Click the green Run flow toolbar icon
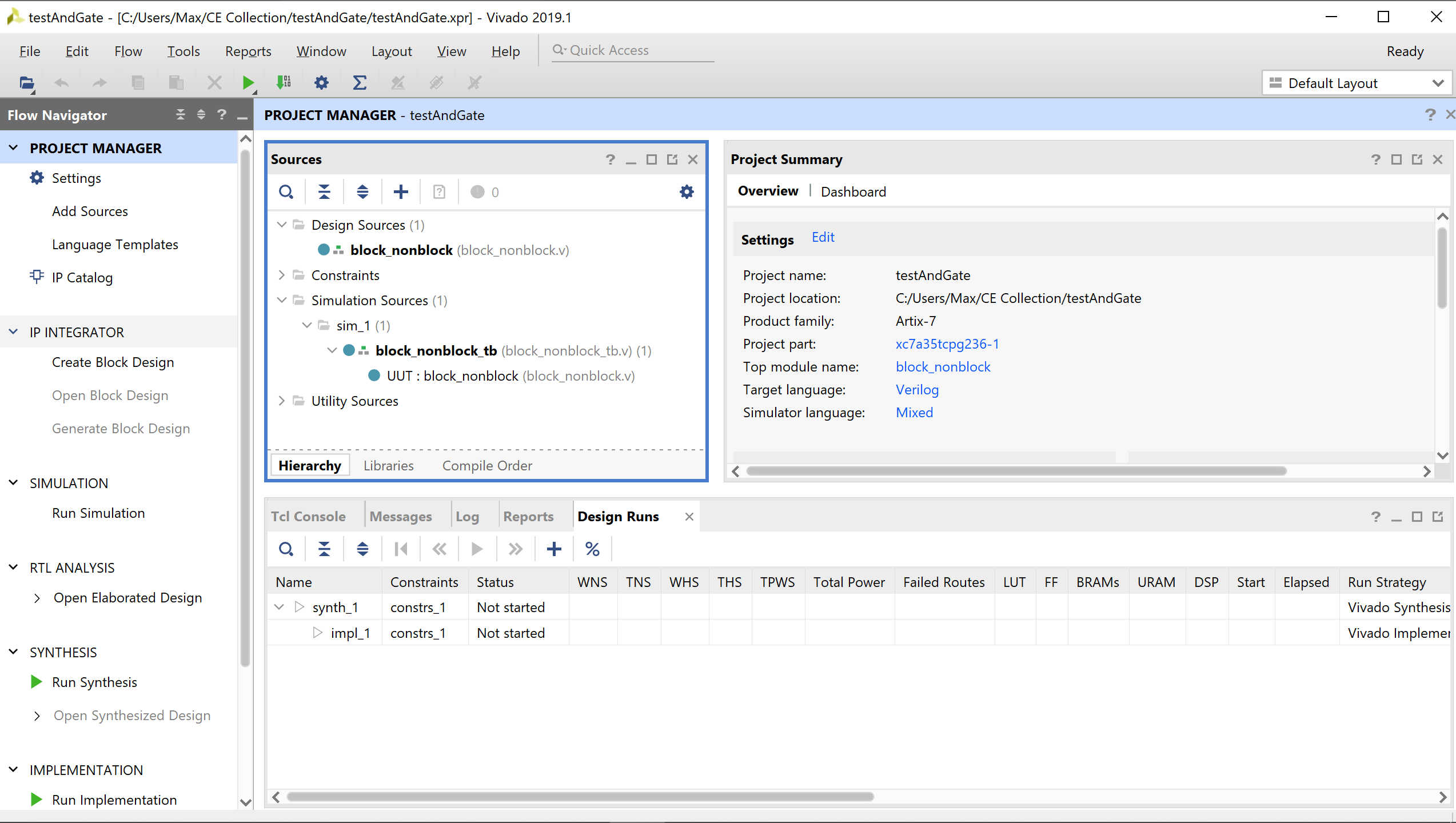 248,83
